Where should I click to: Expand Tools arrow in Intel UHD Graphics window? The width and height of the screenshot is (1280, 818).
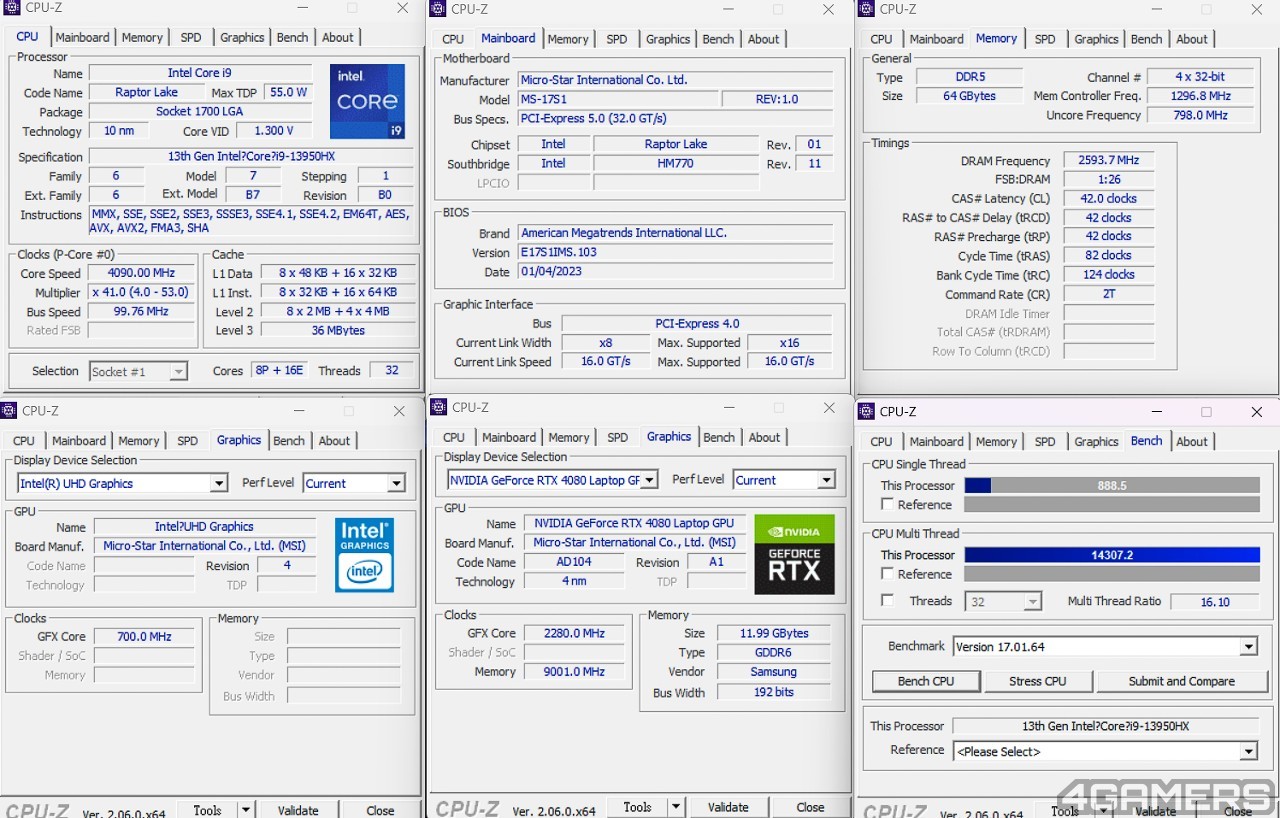[x=246, y=810]
